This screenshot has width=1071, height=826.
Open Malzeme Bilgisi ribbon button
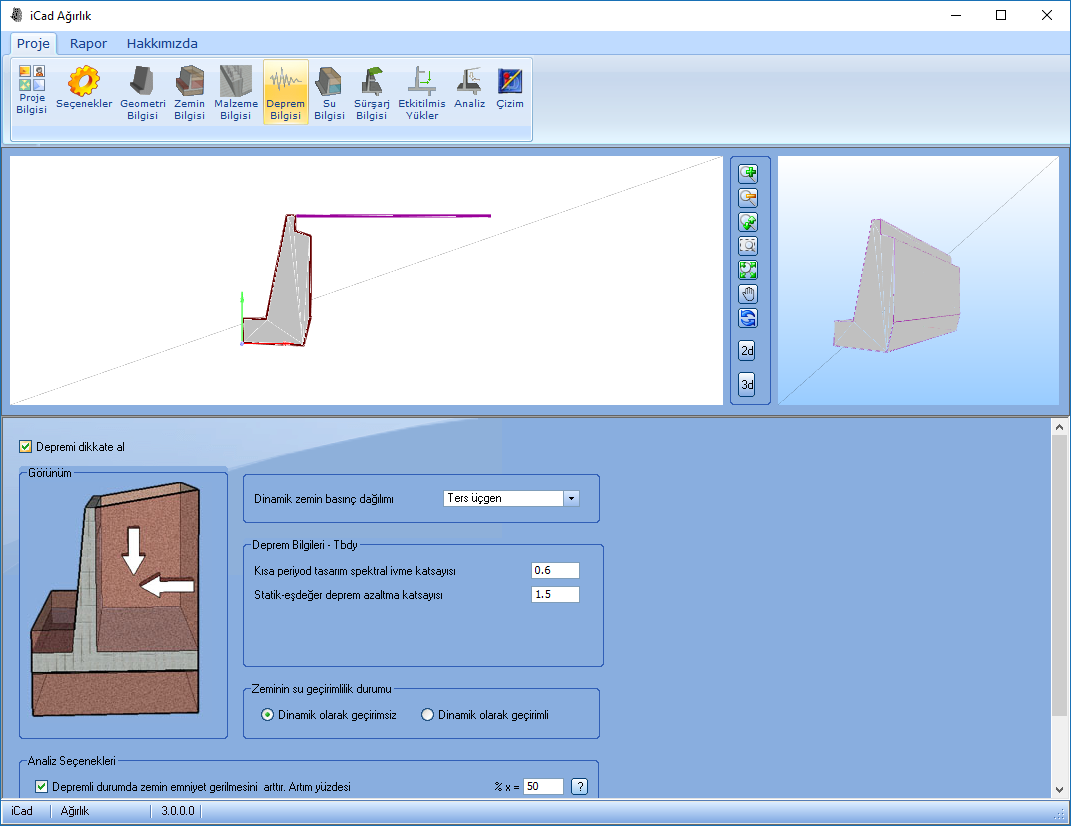[236, 93]
